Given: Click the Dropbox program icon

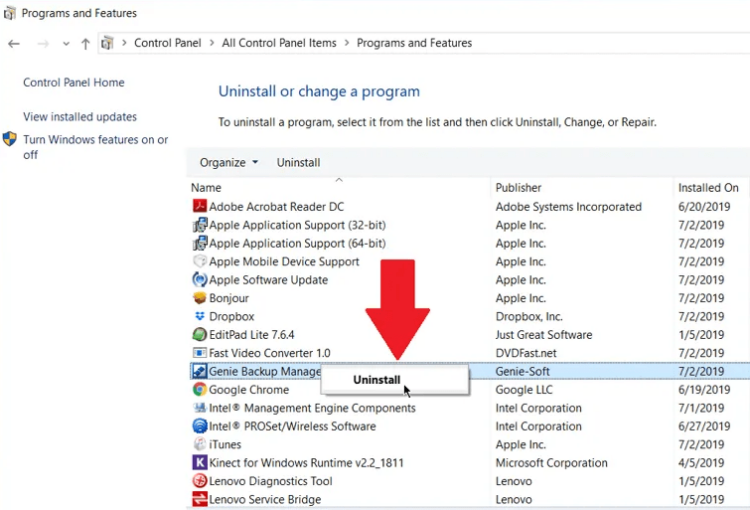Looking at the screenshot, I should (x=199, y=316).
